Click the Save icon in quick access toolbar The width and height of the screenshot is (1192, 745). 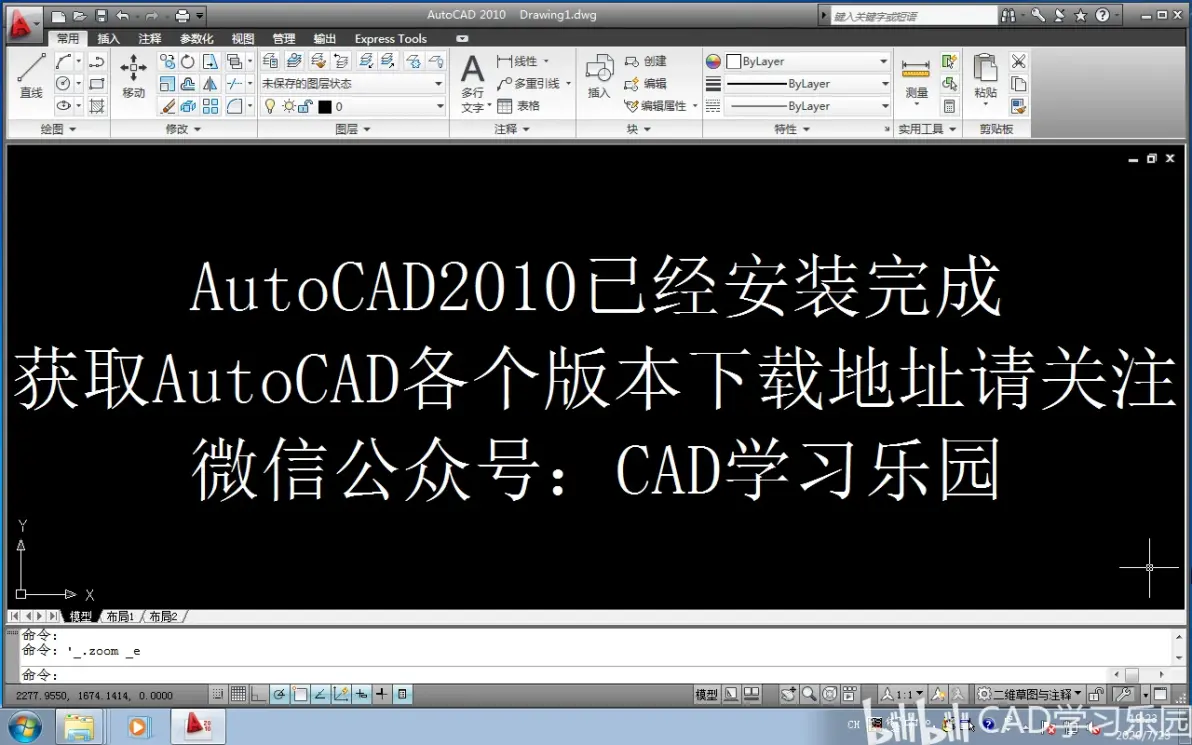(101, 15)
